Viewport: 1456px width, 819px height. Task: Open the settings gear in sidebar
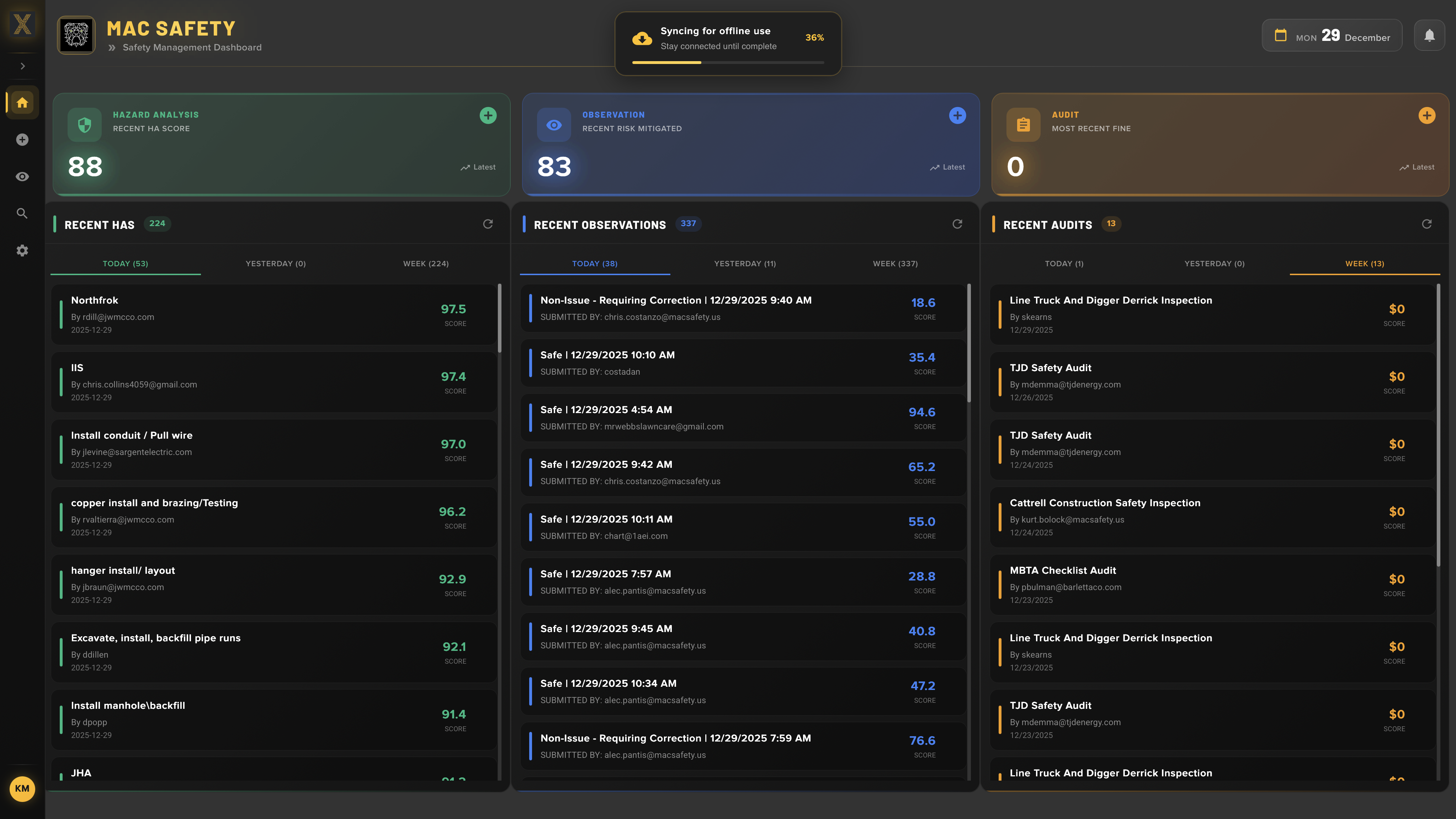click(22, 250)
